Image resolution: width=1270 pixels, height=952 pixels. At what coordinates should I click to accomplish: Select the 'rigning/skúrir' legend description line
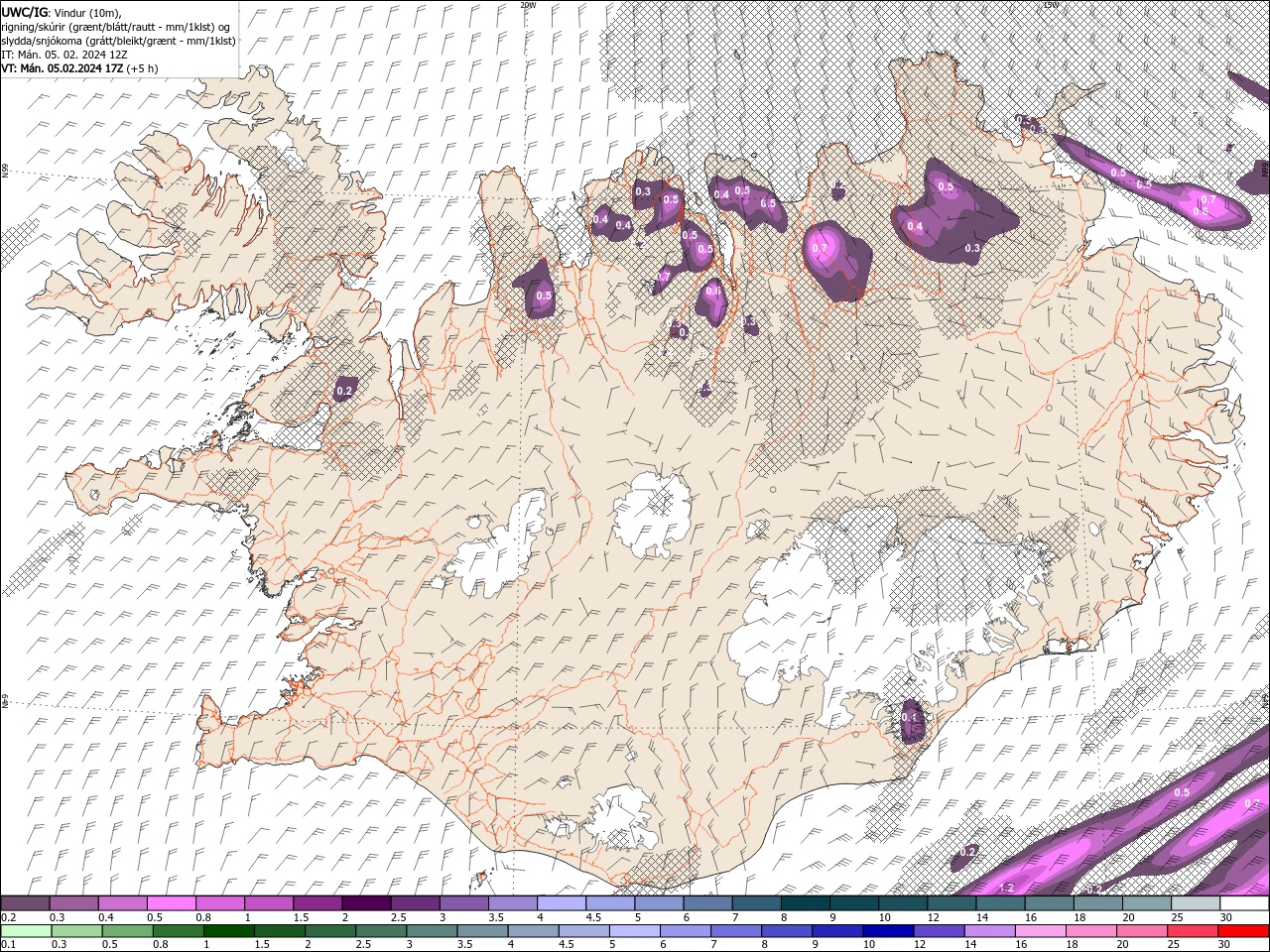pos(116,26)
